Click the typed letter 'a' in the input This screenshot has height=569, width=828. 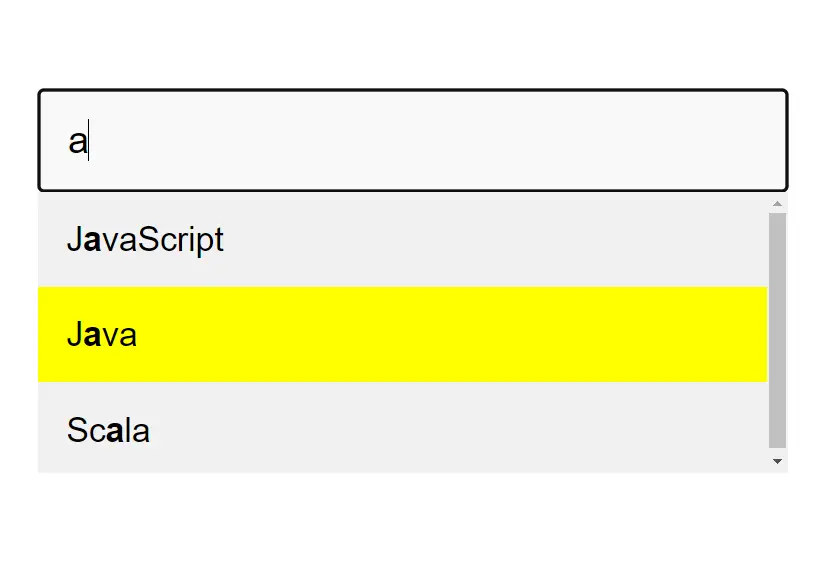pyautogui.click(x=77, y=142)
